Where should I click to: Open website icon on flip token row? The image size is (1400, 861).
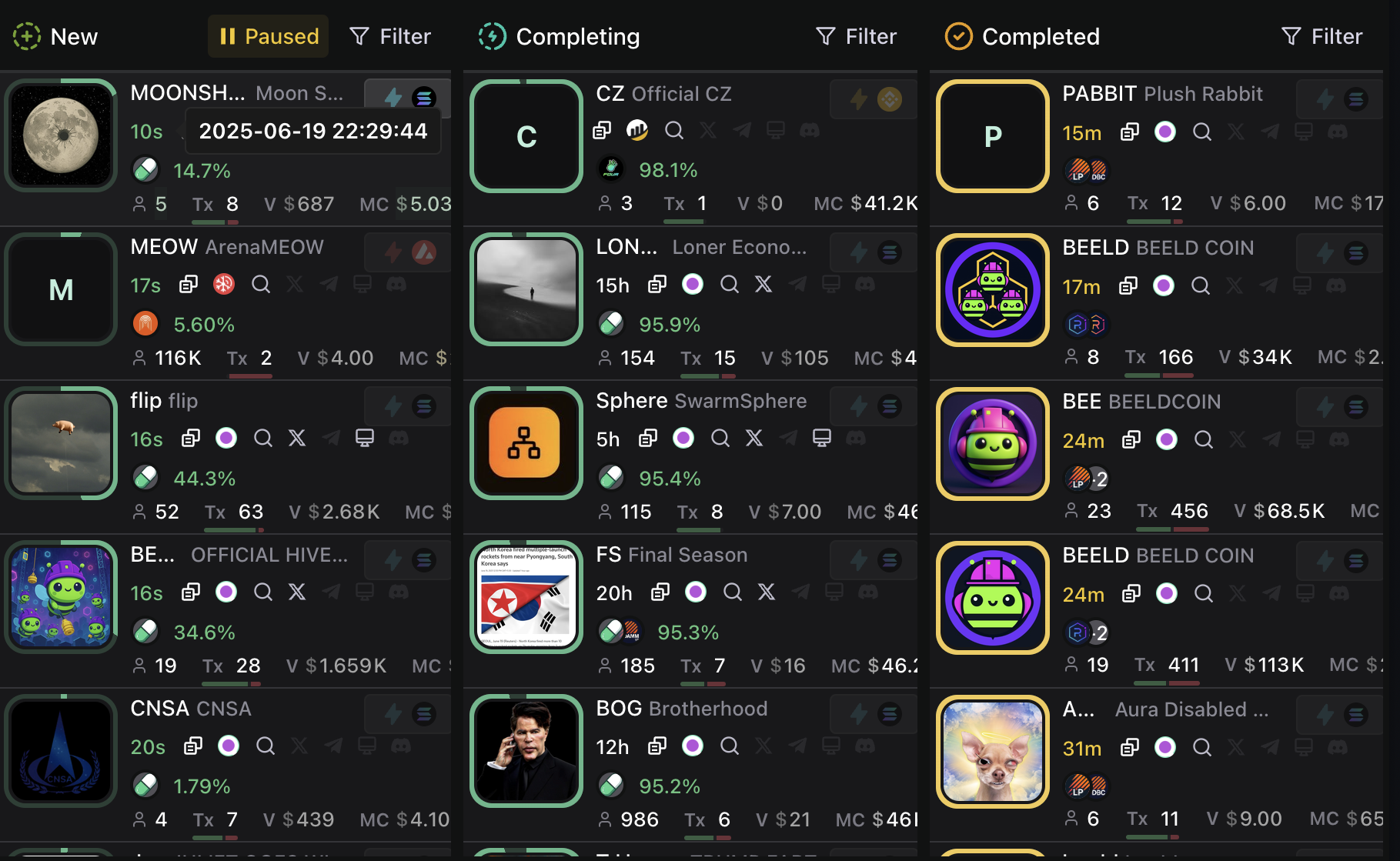point(365,439)
